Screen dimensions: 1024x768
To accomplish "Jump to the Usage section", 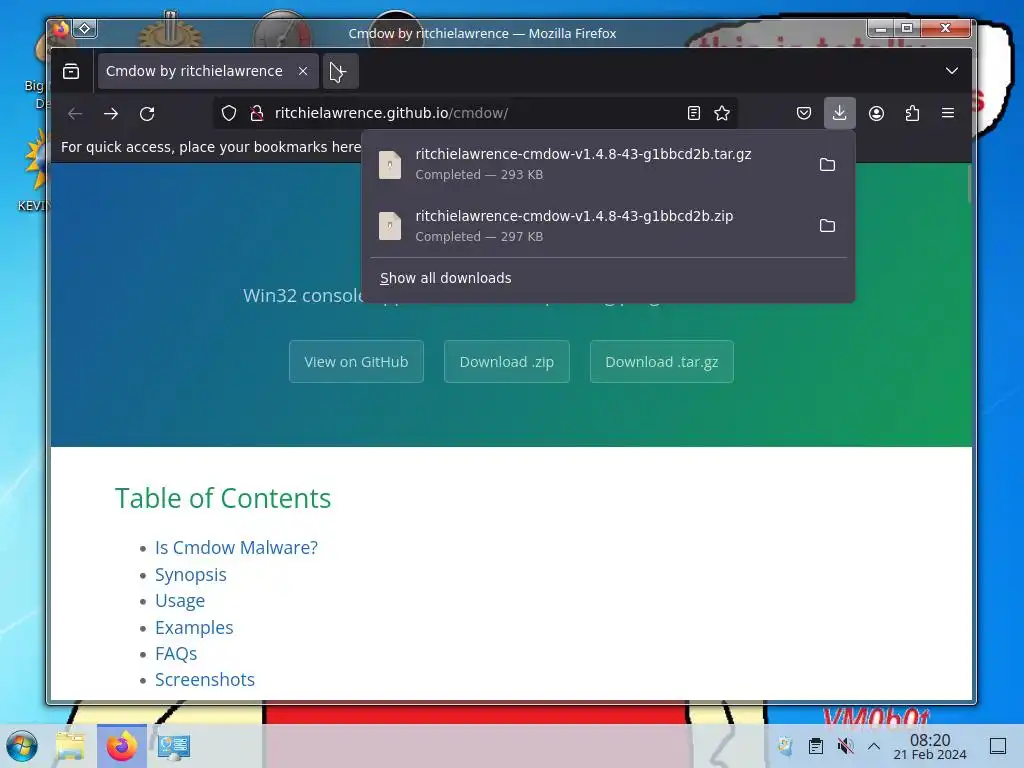I will [x=180, y=601].
